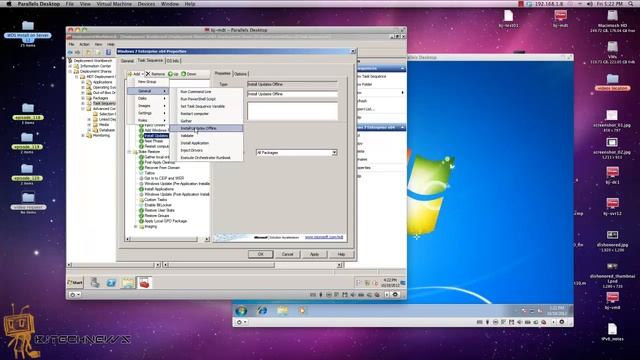This screenshot has height=360, width=640.
Task: Open the General submenu
Action: click(x=147, y=91)
